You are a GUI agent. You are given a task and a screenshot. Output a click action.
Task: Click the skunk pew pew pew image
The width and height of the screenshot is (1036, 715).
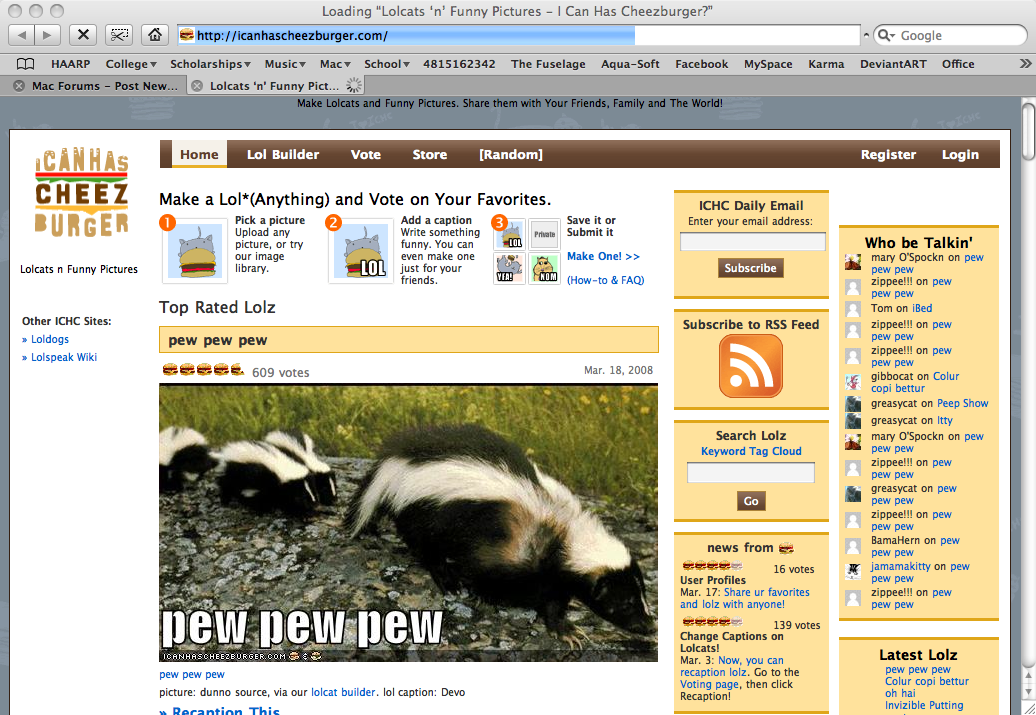point(408,523)
